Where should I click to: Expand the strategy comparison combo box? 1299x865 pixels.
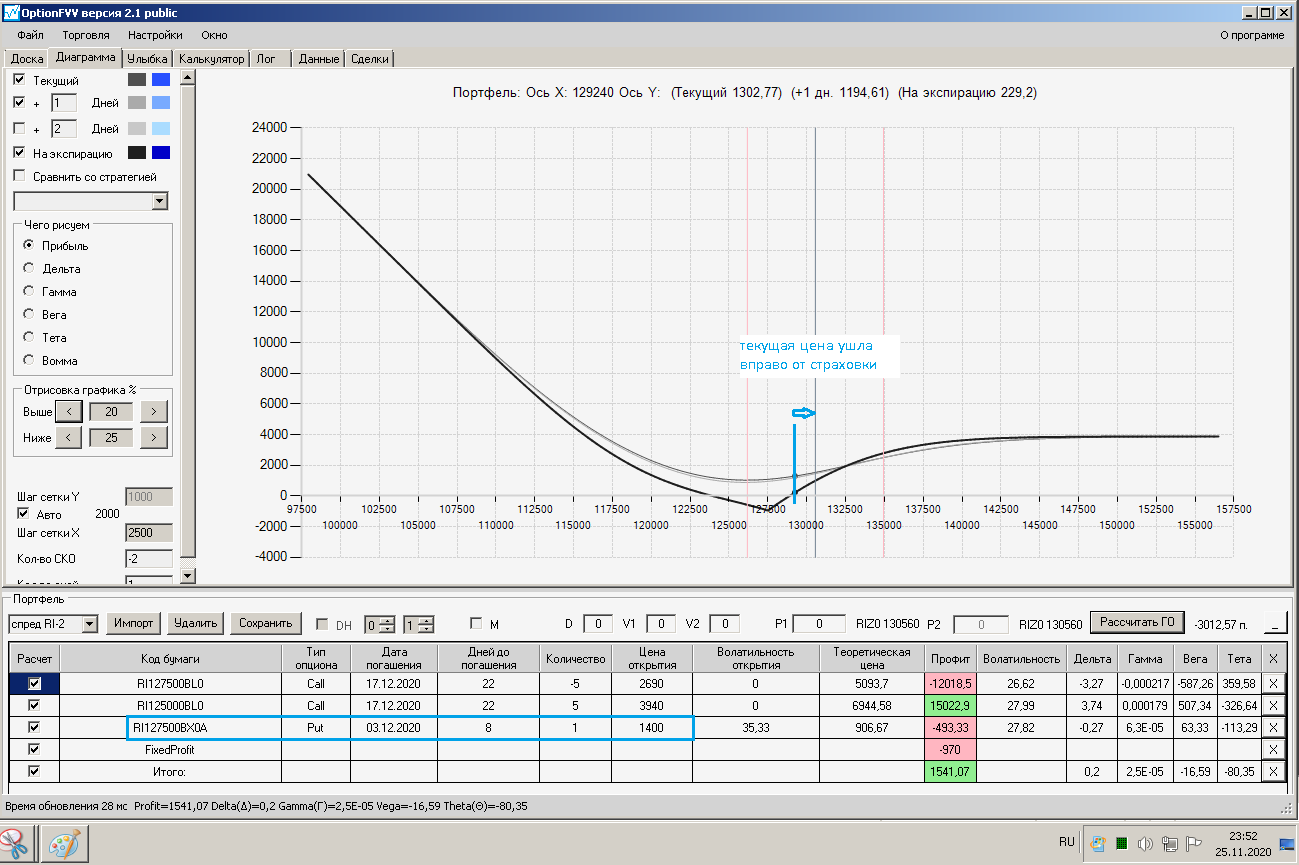(x=159, y=202)
